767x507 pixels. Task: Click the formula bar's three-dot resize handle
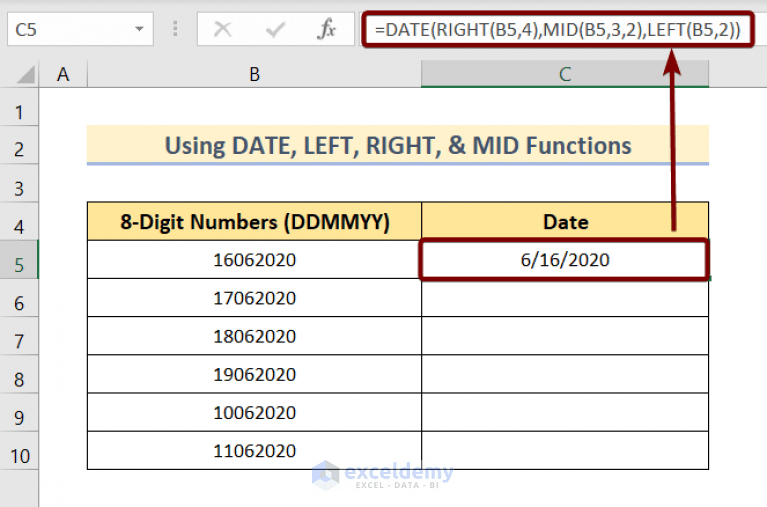(175, 29)
